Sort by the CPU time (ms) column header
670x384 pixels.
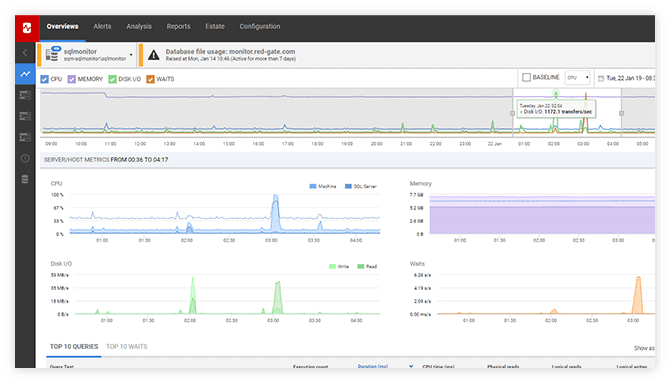pyautogui.click(x=438, y=366)
